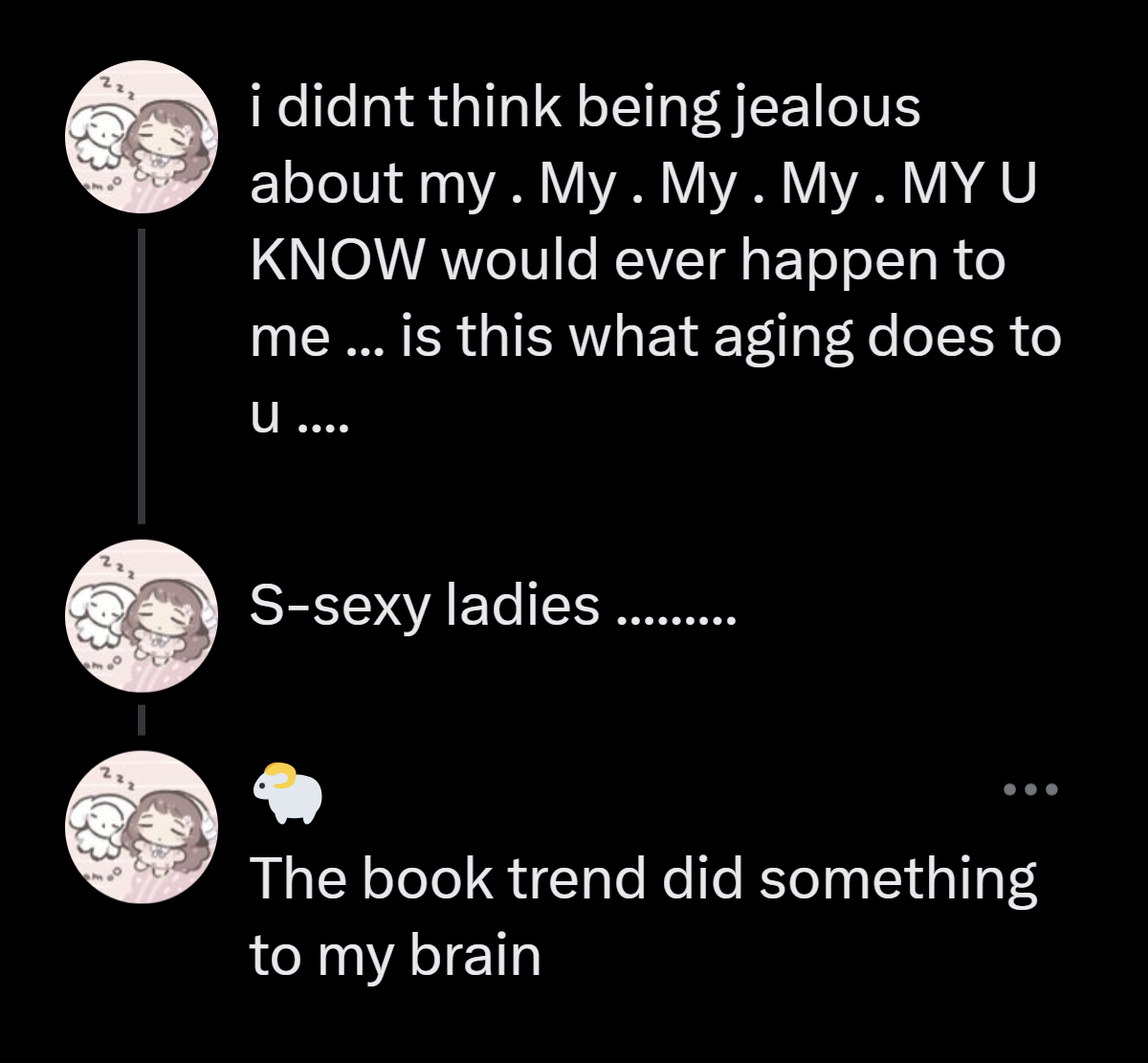1148x1063 pixels.
Task: Open the three-dot more options menu
Action: 1031,790
